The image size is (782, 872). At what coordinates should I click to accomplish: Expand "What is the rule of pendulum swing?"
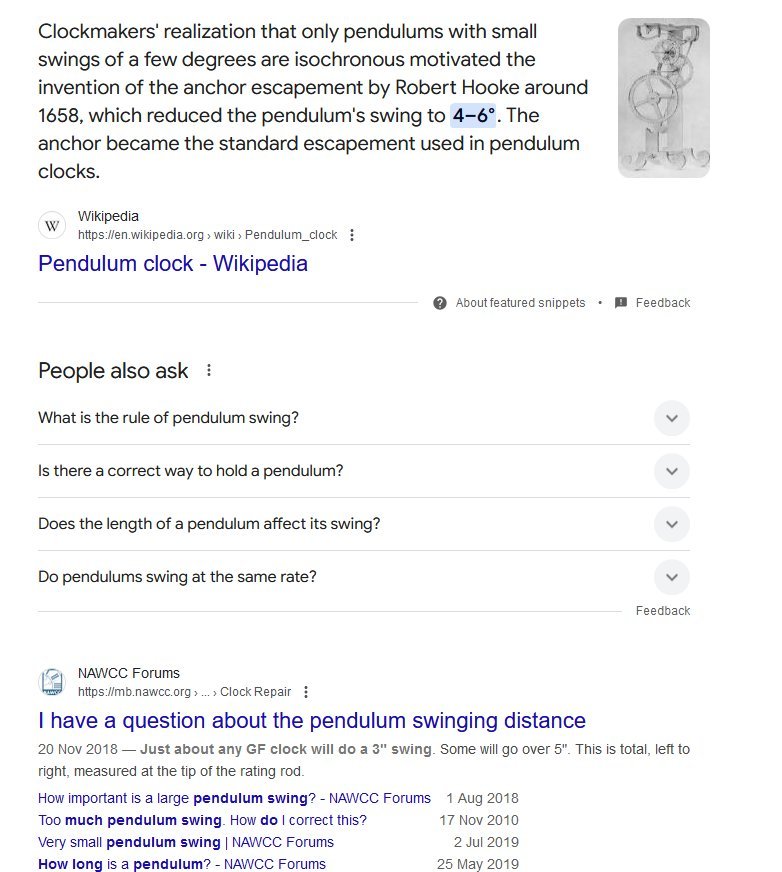click(672, 418)
